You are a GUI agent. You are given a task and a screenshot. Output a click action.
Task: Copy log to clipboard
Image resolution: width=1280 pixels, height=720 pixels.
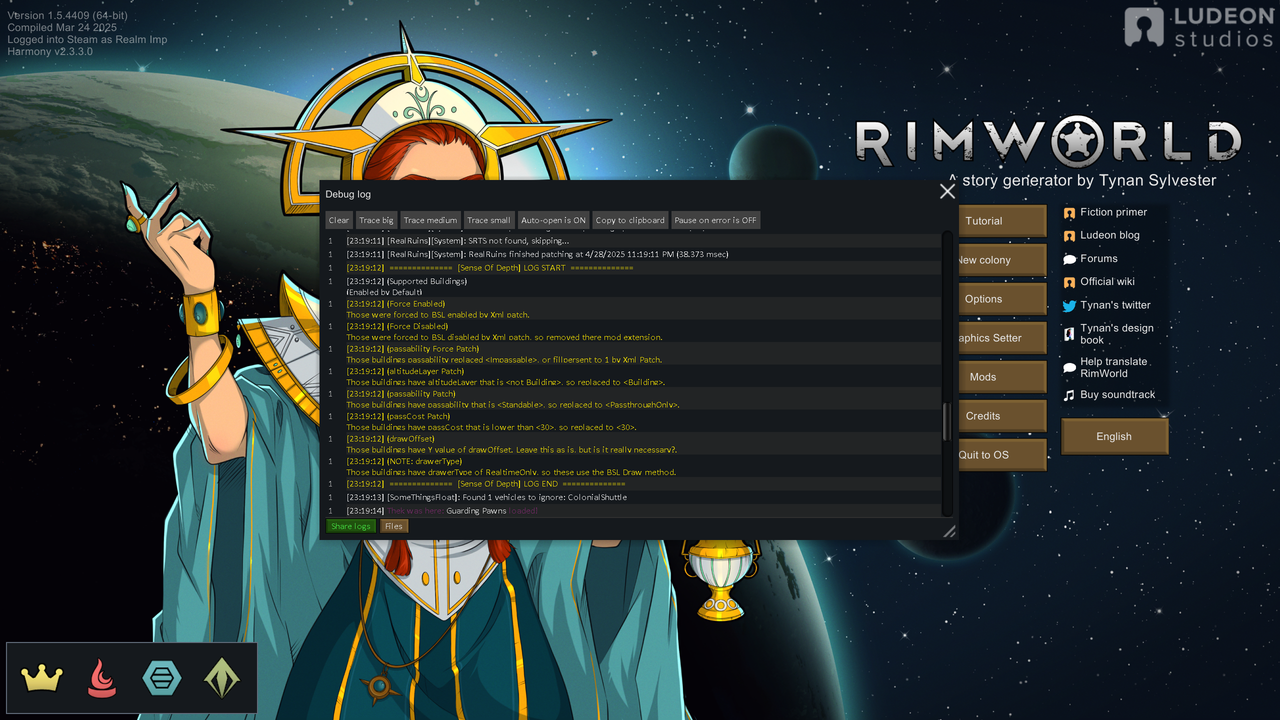pyautogui.click(x=630, y=220)
